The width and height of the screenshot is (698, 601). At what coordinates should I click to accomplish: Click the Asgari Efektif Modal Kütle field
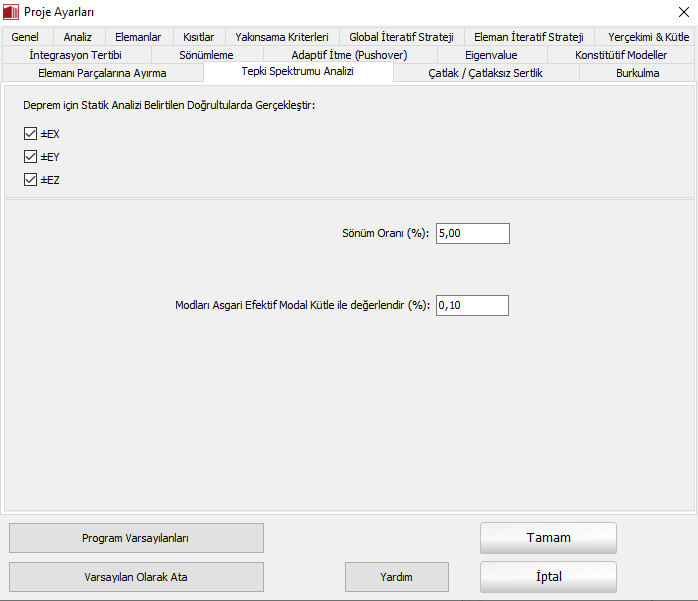pos(472,305)
